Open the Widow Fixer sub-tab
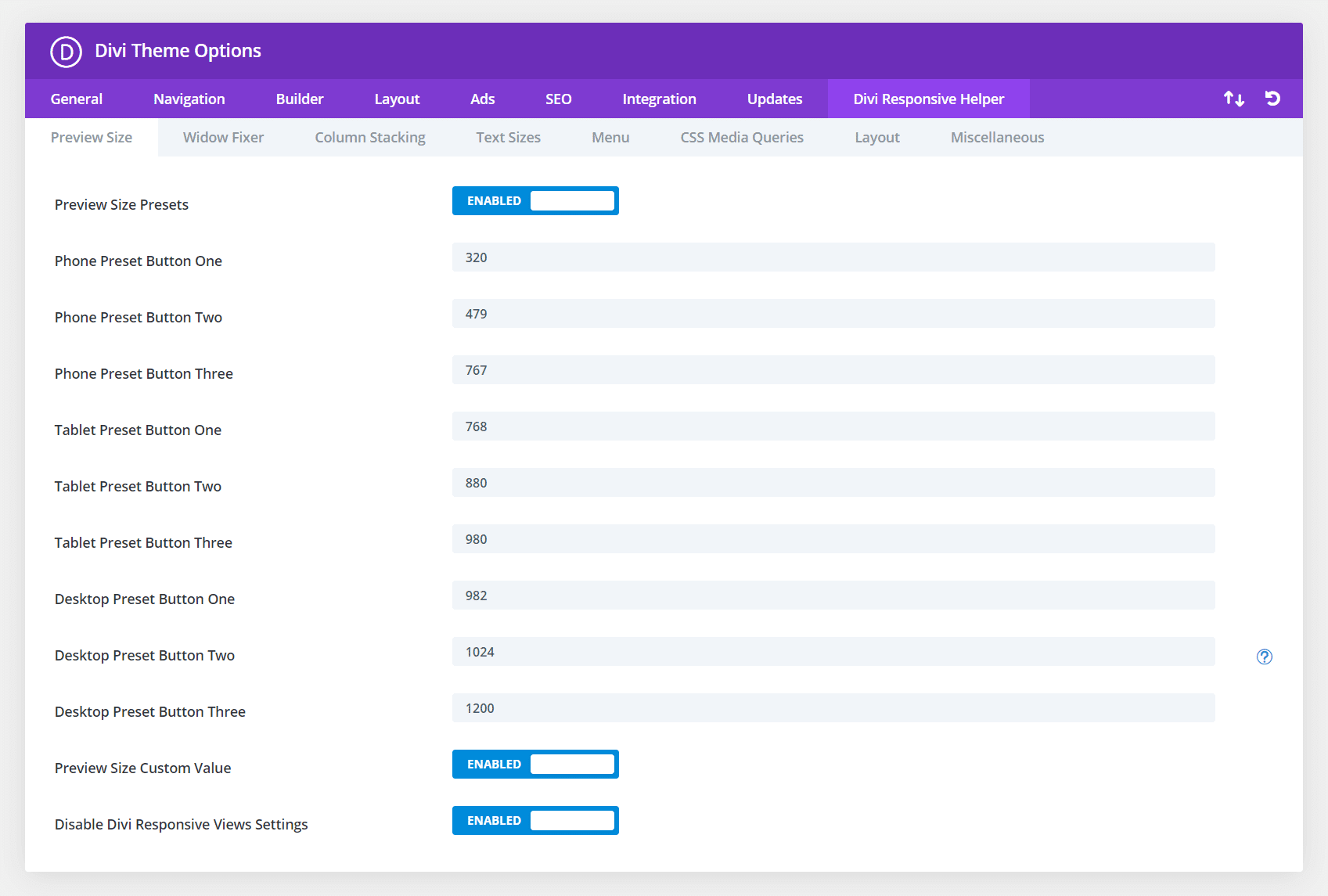 pyautogui.click(x=224, y=138)
